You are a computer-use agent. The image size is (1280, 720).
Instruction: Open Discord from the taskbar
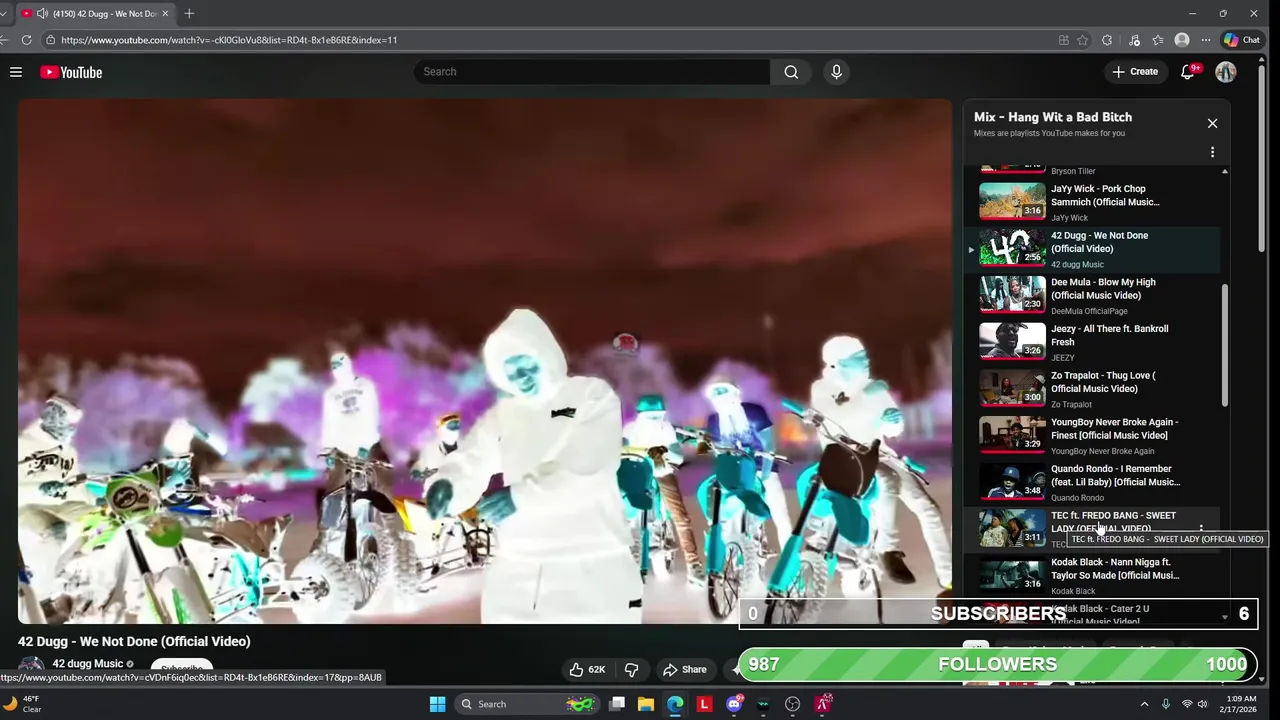pyautogui.click(x=734, y=704)
